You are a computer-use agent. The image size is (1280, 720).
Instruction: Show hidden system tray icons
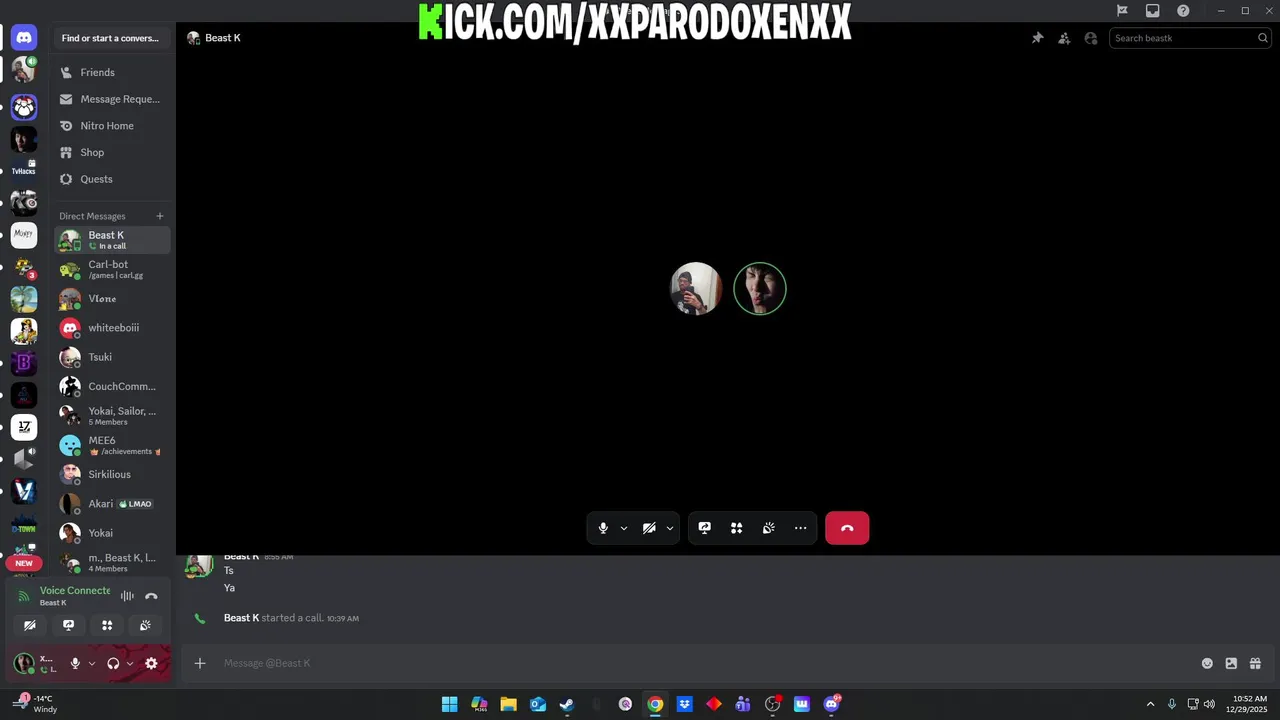point(1150,704)
